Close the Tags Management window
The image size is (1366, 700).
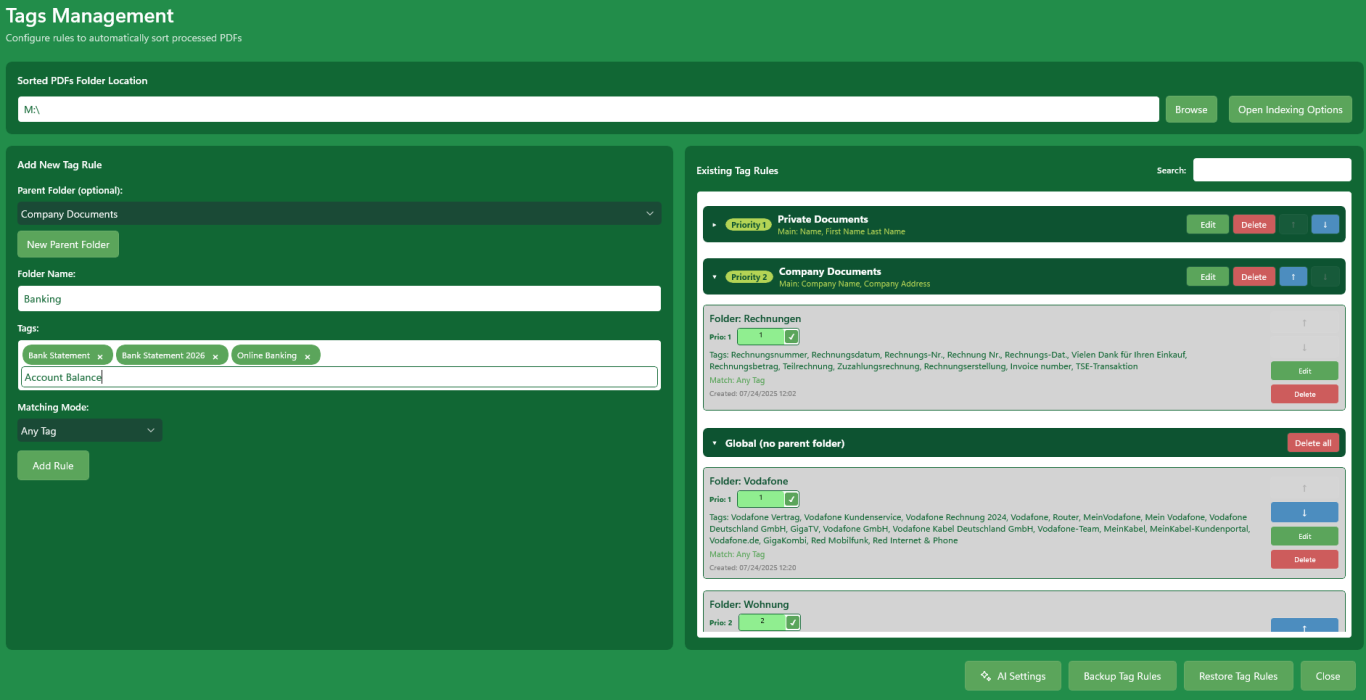pyautogui.click(x=1328, y=676)
